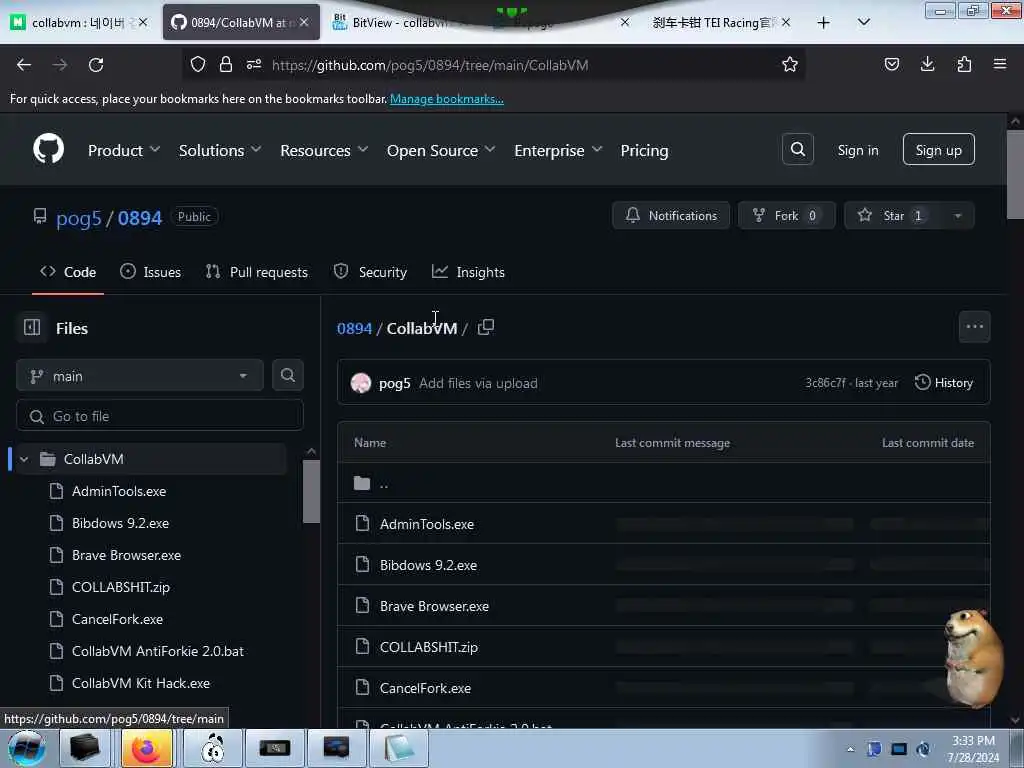1024x768 pixels.
Task: Click the Bonzi-like character taskbar icon
Action: click(x=212, y=748)
